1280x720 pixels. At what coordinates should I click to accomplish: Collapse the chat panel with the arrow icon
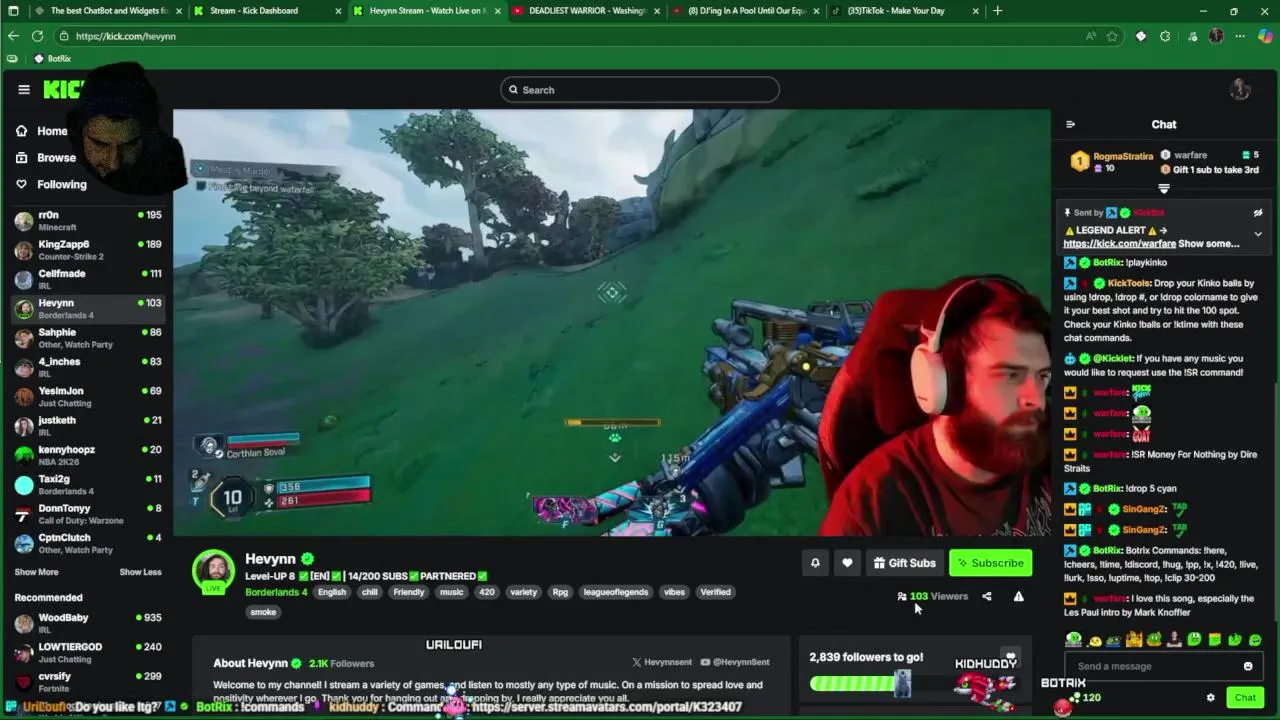[x=1070, y=124]
